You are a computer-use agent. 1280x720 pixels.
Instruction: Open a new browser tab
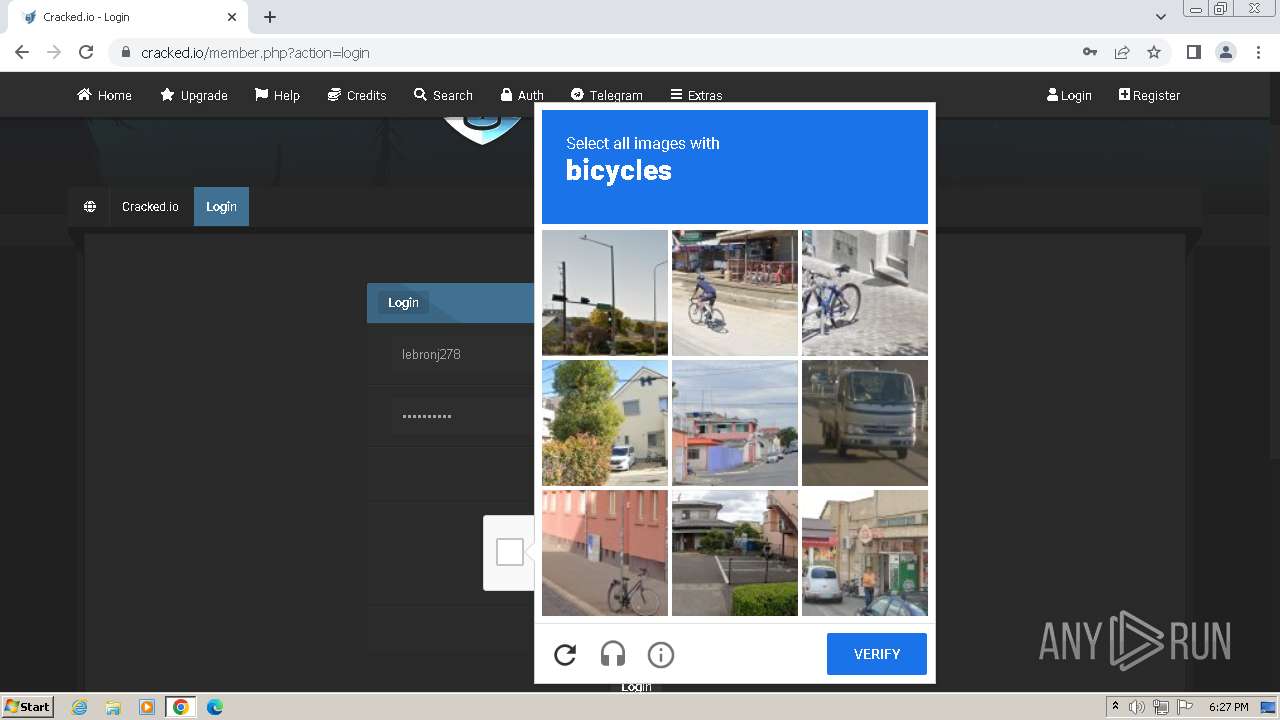pos(270,17)
